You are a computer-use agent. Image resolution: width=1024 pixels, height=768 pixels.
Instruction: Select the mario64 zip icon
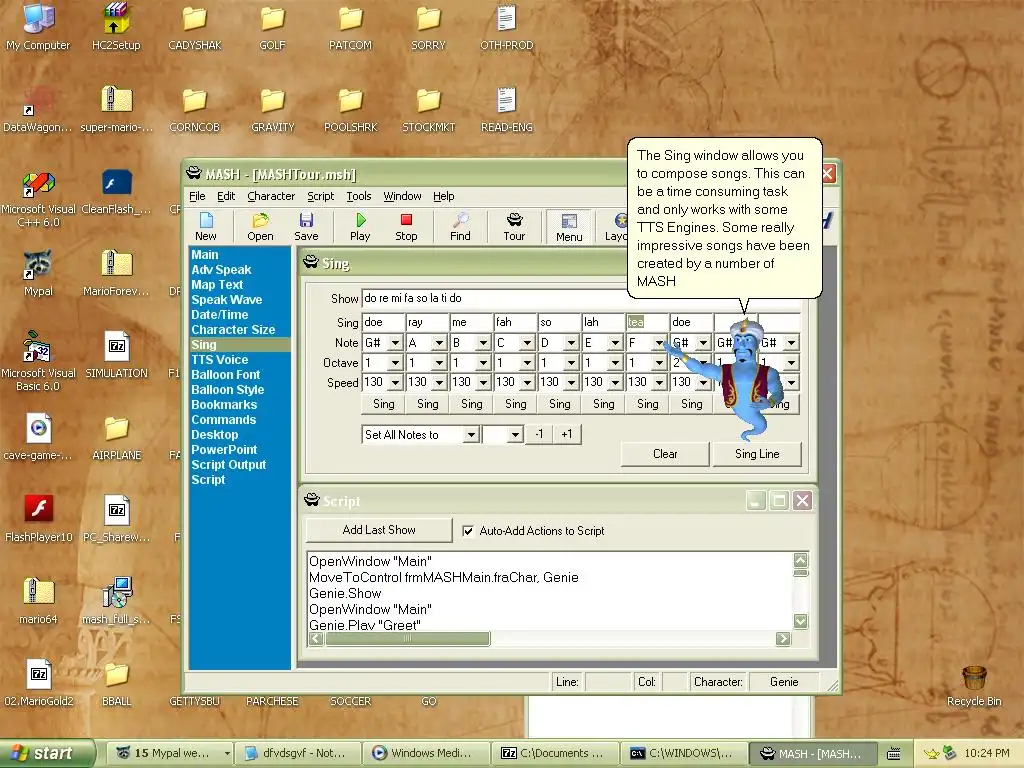click(38, 601)
